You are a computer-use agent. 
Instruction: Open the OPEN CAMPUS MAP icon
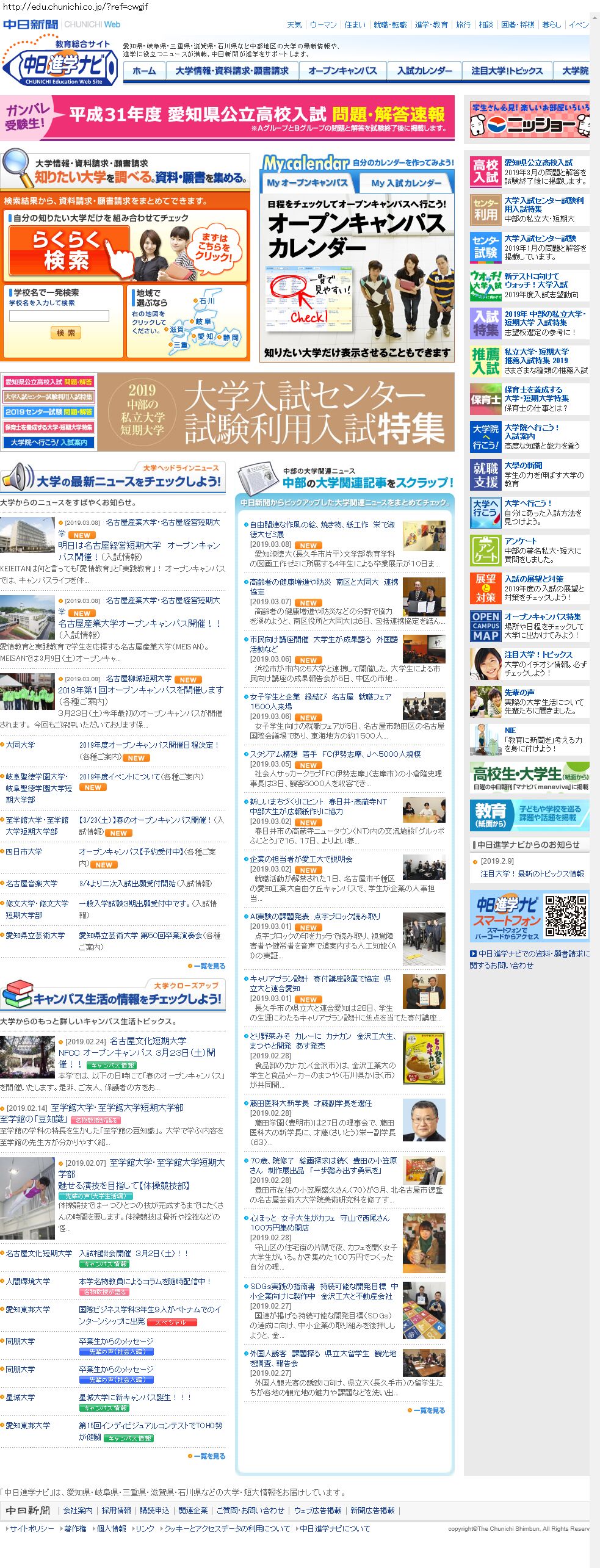pyautogui.click(x=485, y=626)
